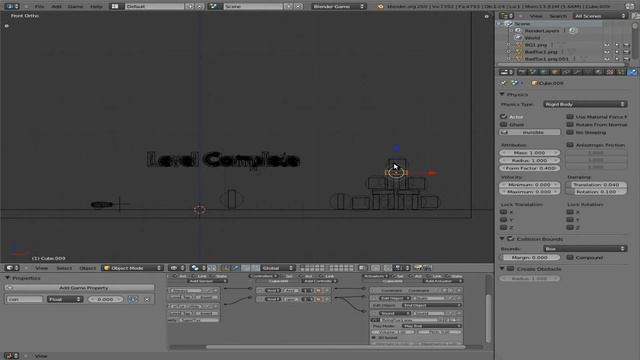Collapse the Collision Bounds panel
Viewport: 640px width, 360px height.
[502, 239]
